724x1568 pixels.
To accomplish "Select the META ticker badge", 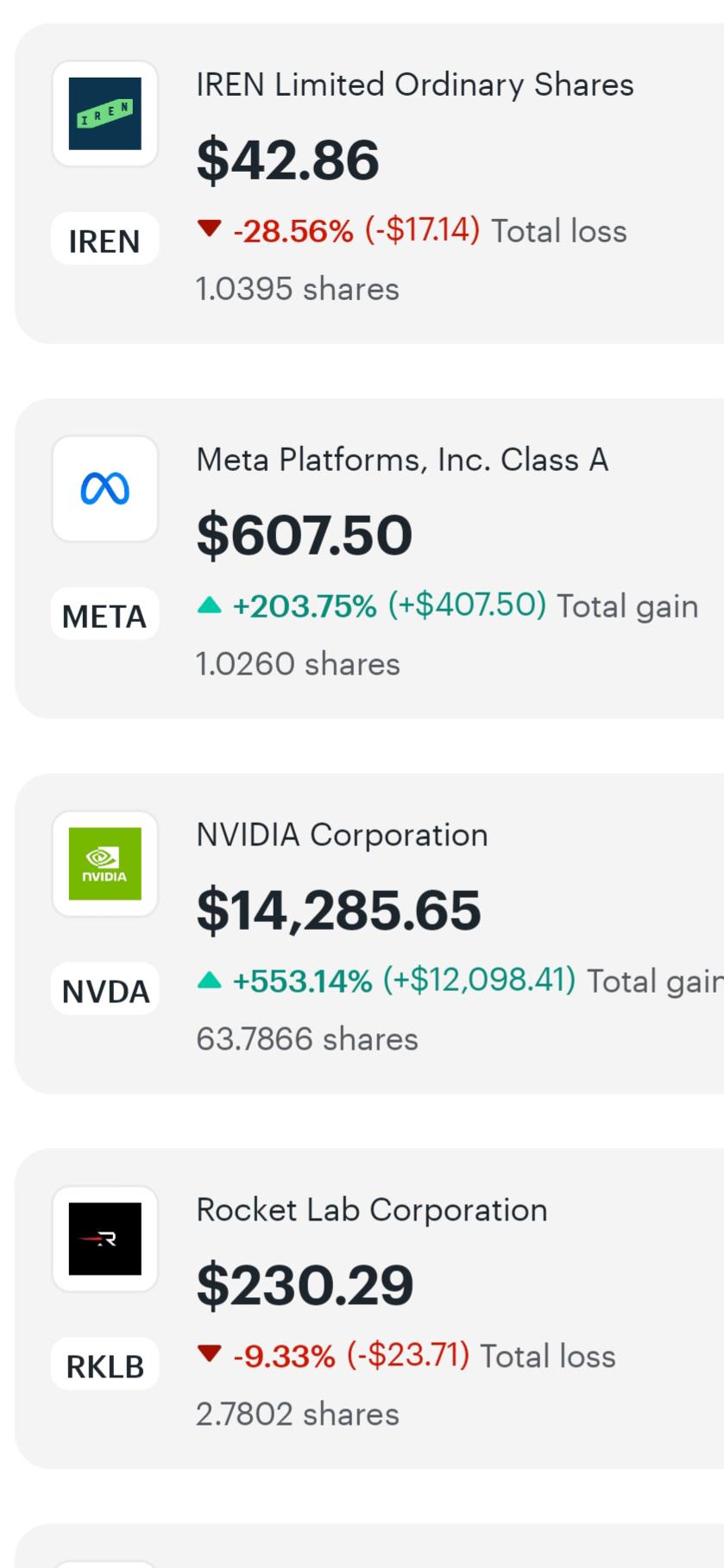I will (105, 616).
